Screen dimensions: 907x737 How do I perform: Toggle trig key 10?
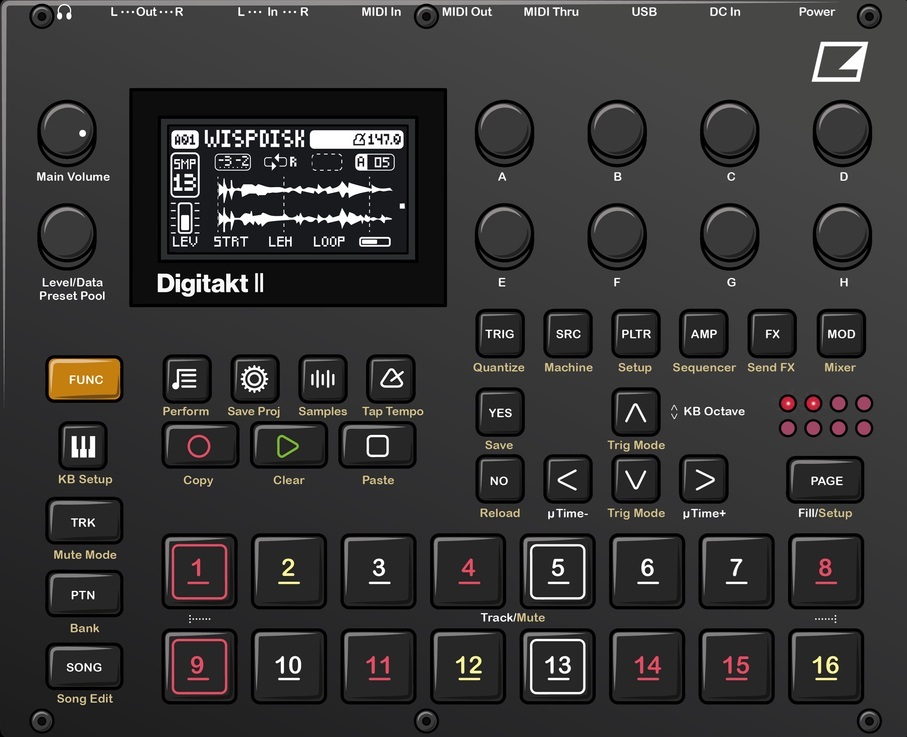click(288, 666)
